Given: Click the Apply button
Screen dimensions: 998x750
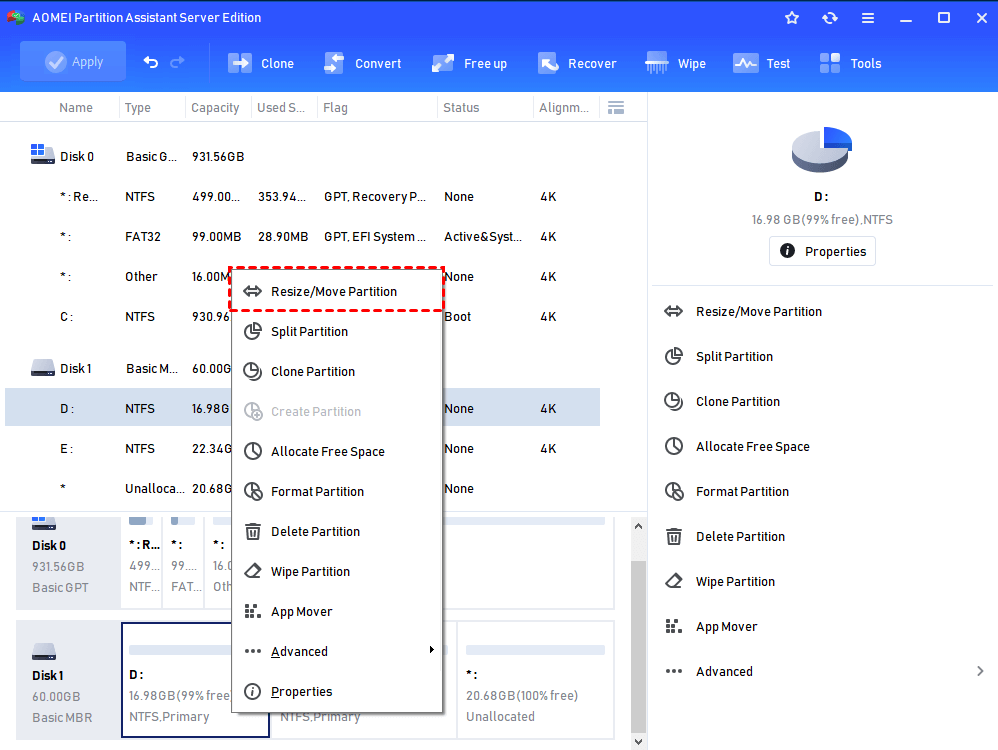Looking at the screenshot, I should (x=73, y=61).
